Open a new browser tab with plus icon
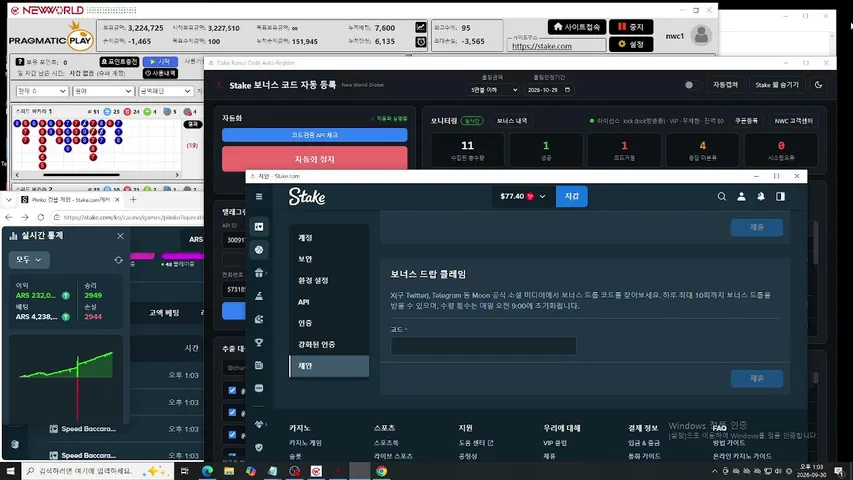The width and height of the screenshot is (853, 480). [133, 200]
